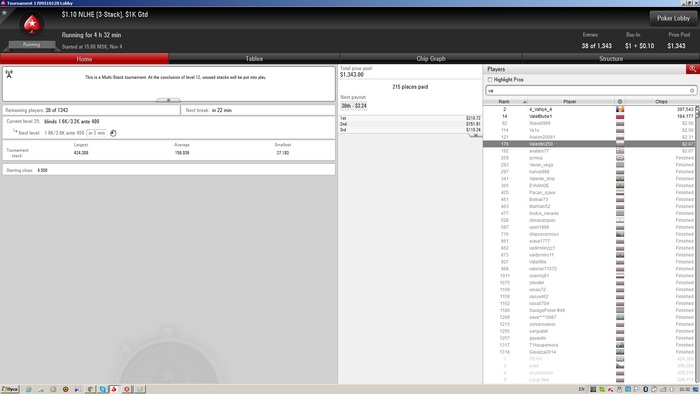Select player Vavan_vega in the list
The height and width of the screenshot is (394, 700).
[588, 165]
